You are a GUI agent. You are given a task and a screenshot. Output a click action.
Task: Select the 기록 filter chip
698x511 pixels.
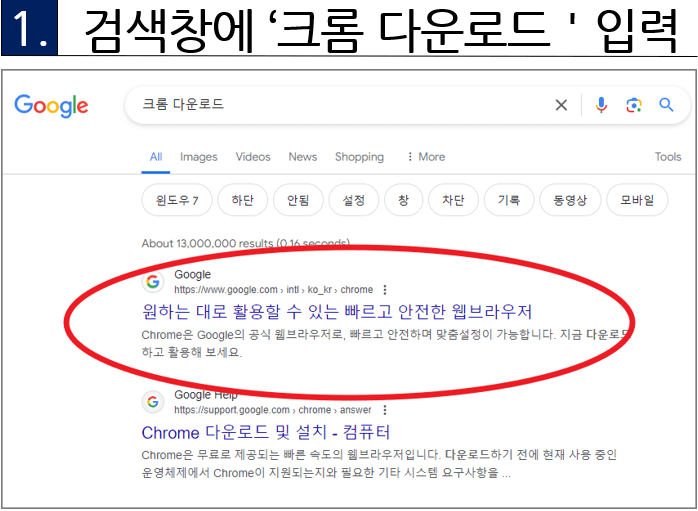point(509,200)
